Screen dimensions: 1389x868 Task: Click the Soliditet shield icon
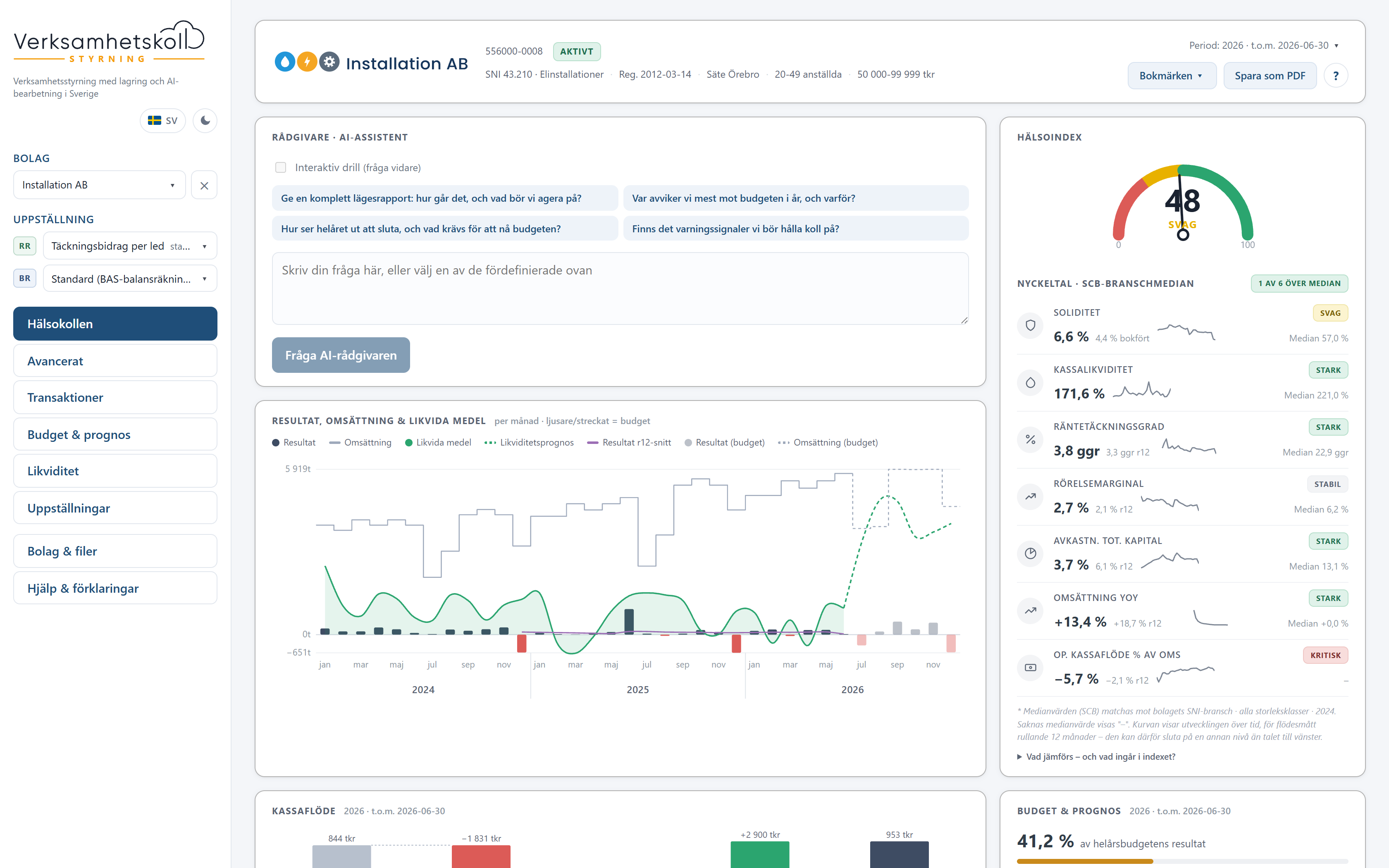click(1030, 326)
